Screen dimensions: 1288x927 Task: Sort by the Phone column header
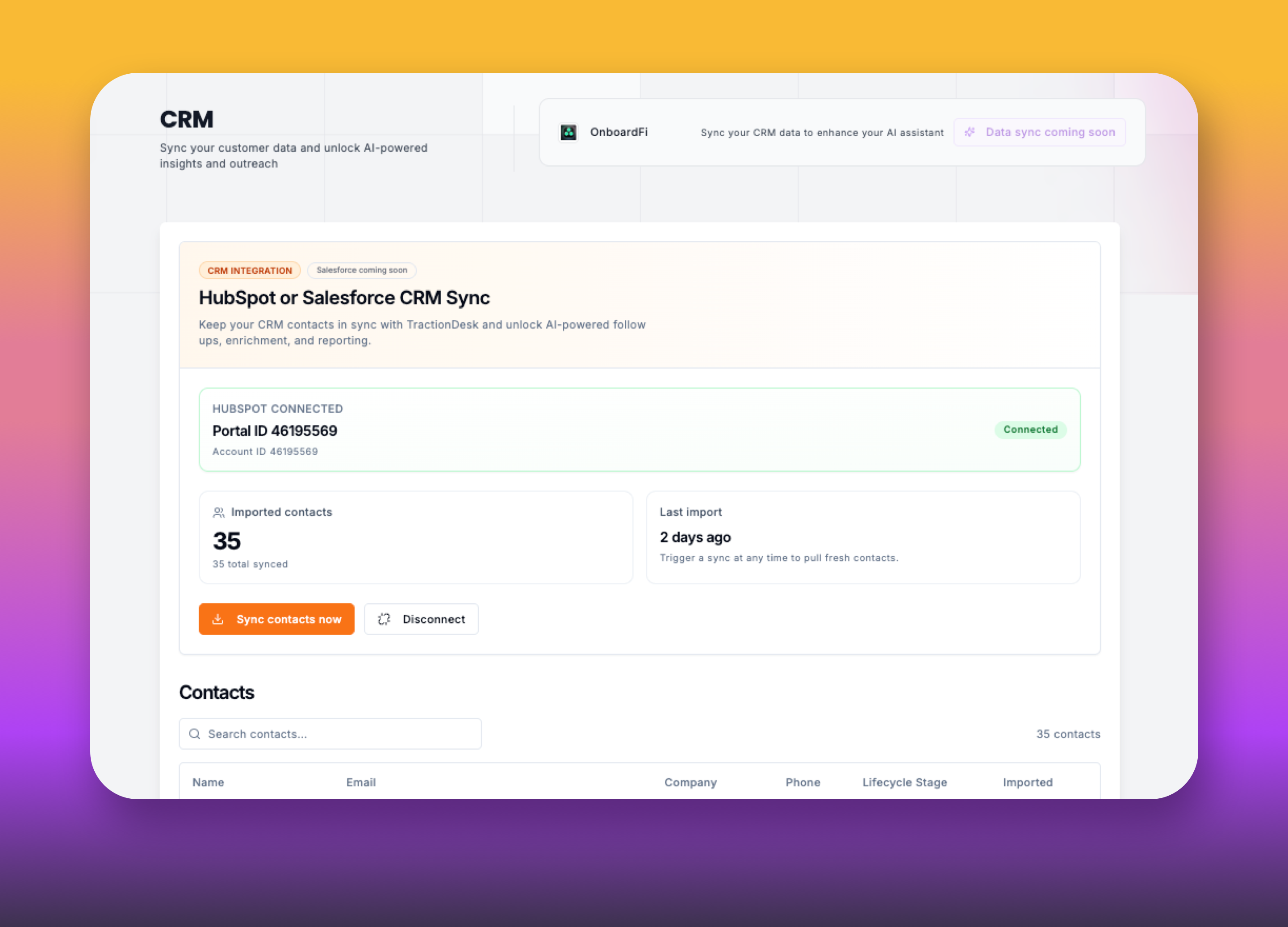(x=803, y=782)
